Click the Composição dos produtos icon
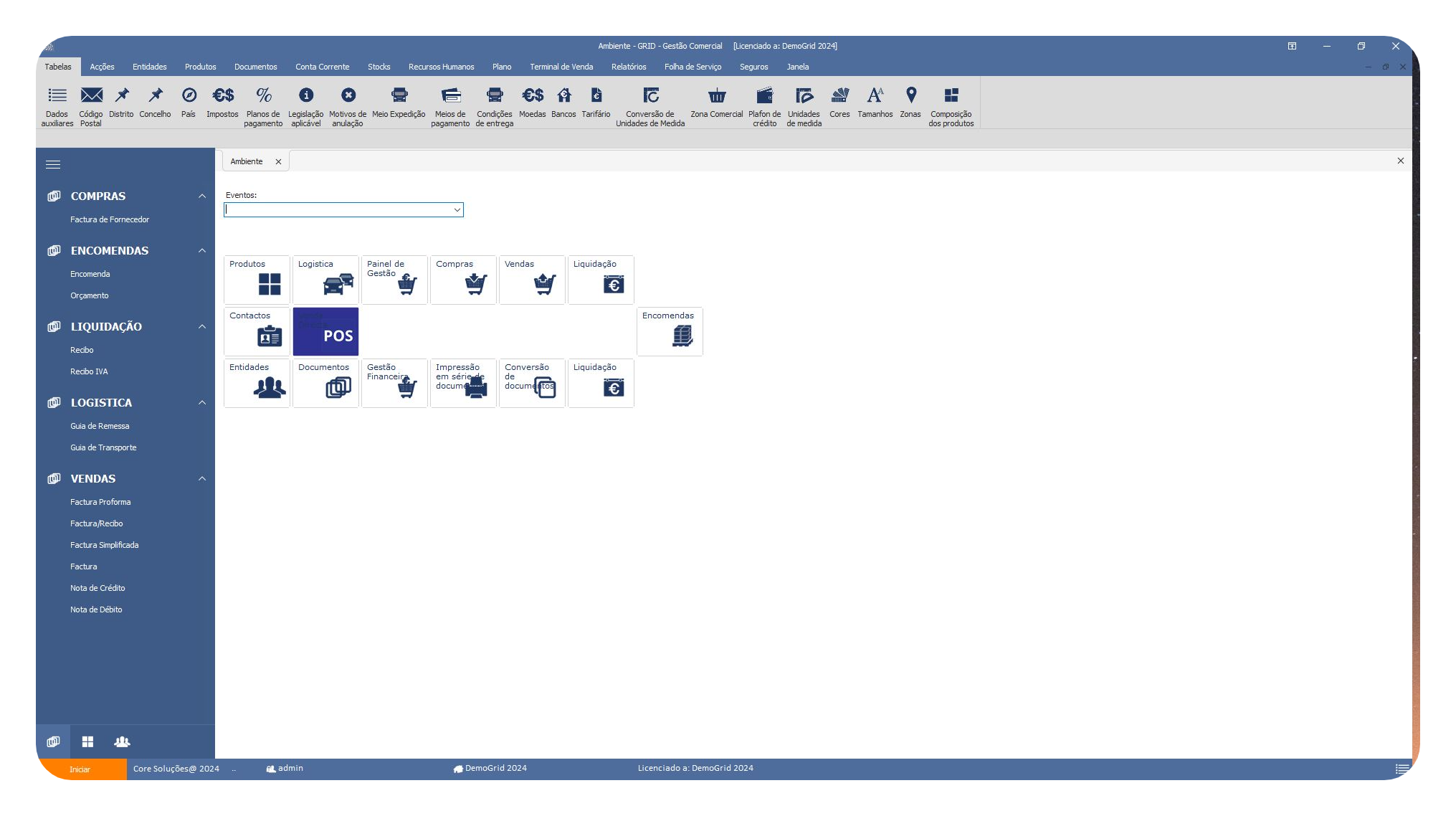1456x816 pixels. (951, 96)
